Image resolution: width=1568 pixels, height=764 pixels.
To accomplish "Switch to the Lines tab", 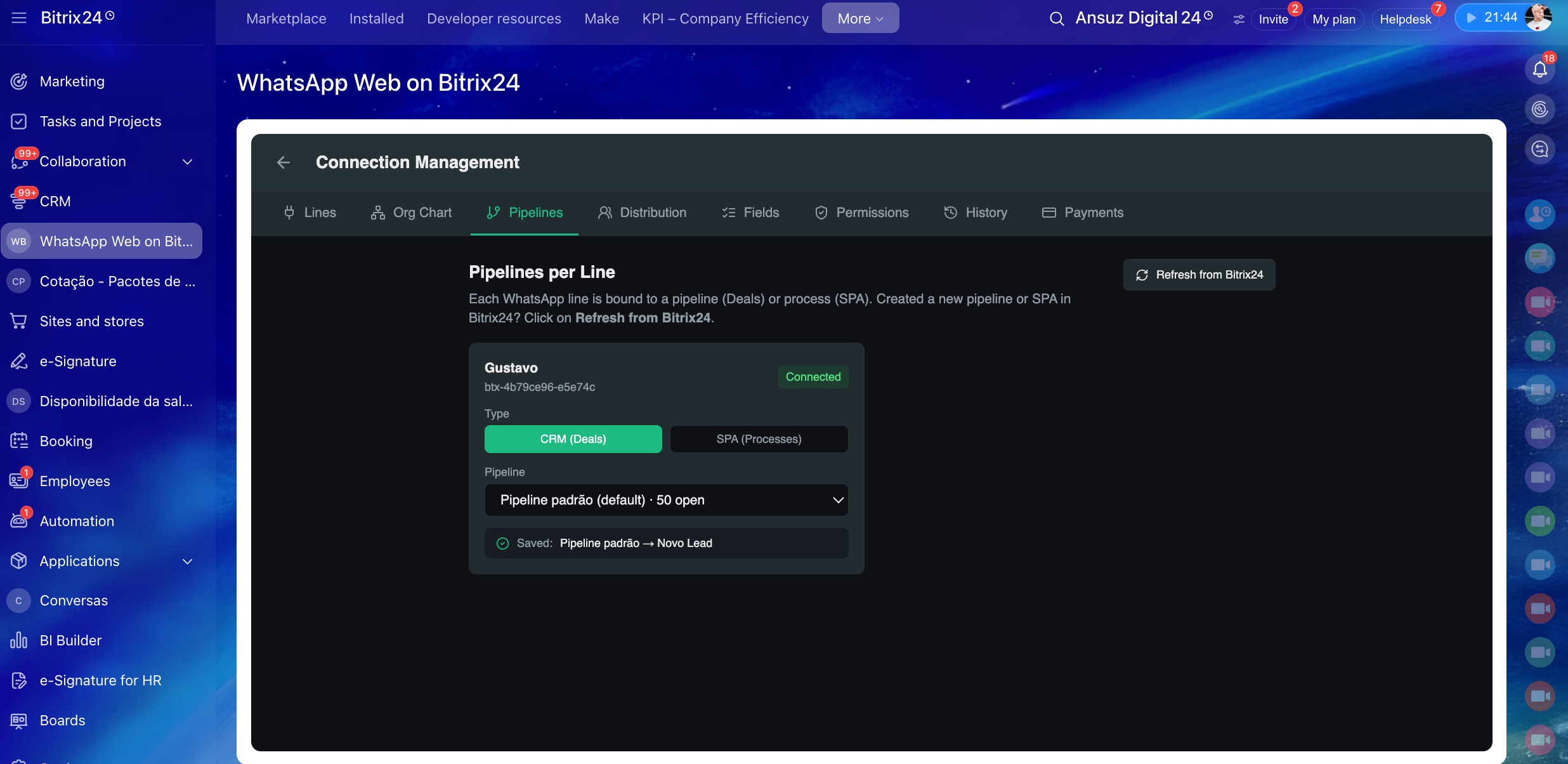I will point(310,213).
